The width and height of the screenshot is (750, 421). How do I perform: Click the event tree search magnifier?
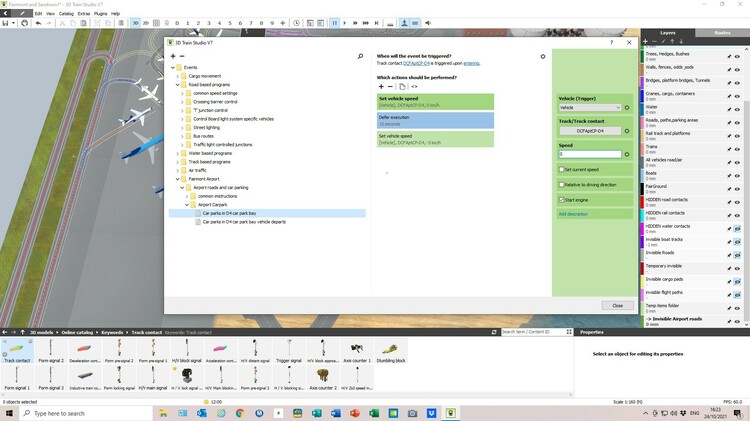(360, 57)
